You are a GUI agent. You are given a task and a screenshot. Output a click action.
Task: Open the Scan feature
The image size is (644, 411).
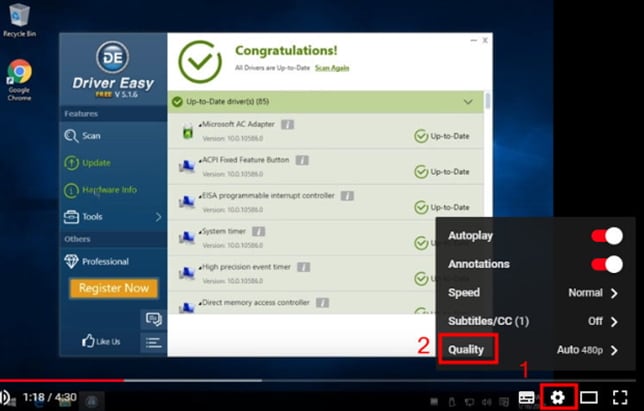[x=82, y=136]
